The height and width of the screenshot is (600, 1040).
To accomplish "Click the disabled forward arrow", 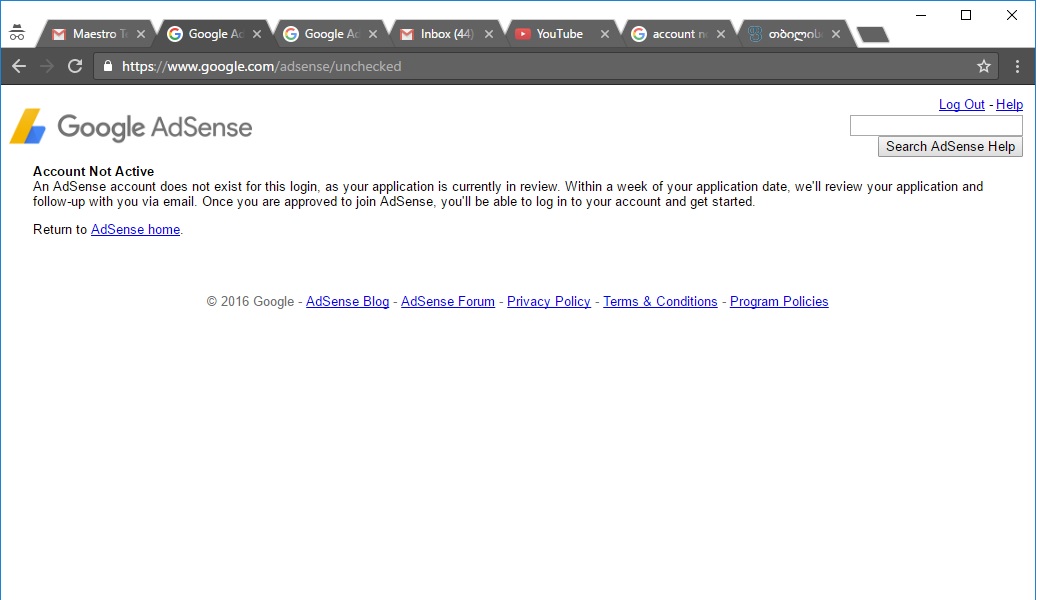I will click(x=46, y=66).
